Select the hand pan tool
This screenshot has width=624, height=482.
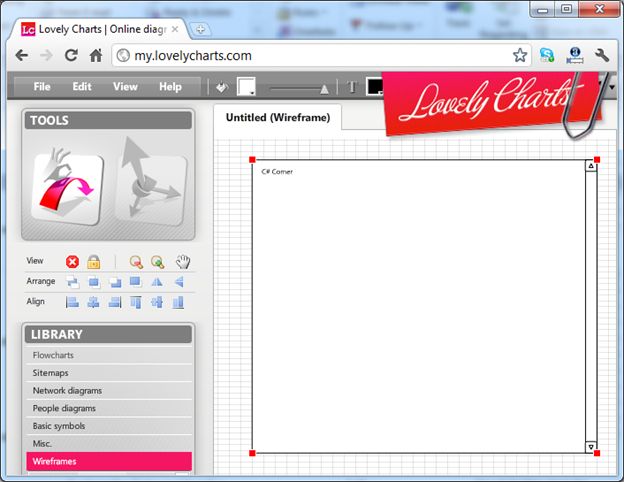click(183, 261)
